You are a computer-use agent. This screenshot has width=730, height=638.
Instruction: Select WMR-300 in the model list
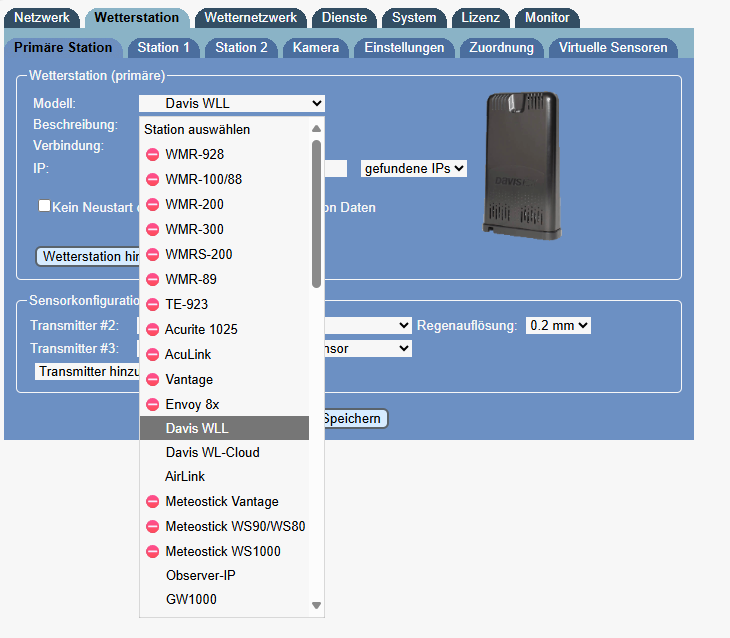pos(224,230)
